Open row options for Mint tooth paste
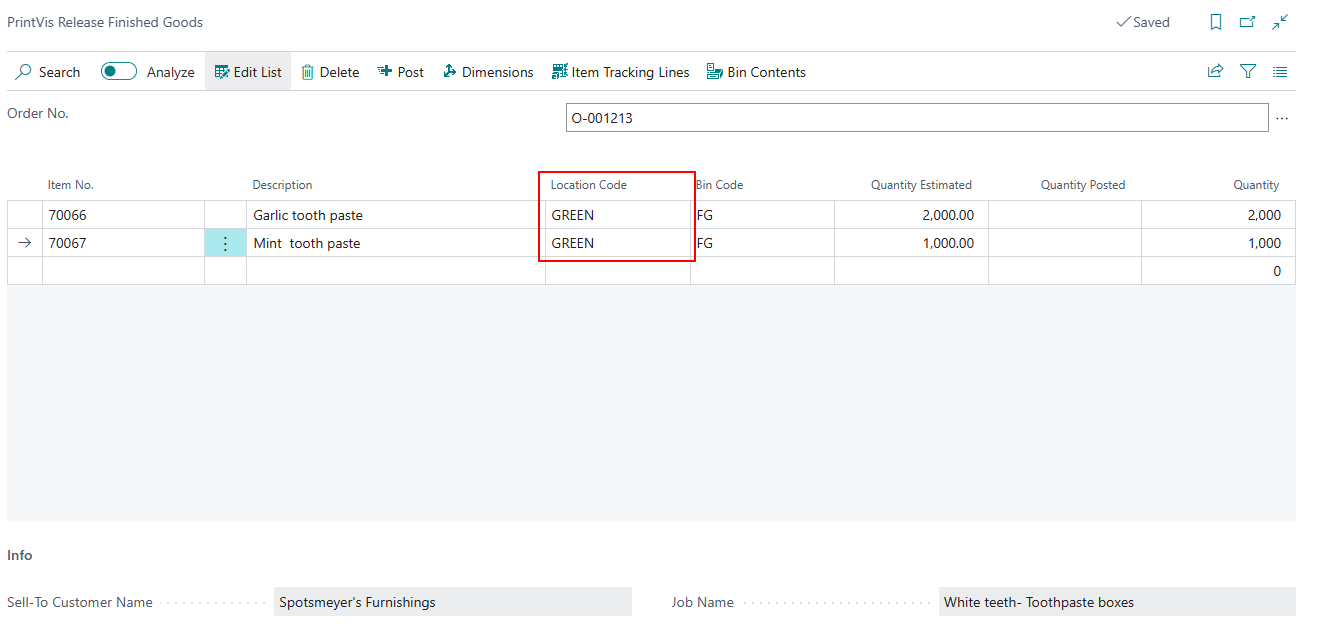The height and width of the screenshot is (629, 1321). click(x=225, y=243)
